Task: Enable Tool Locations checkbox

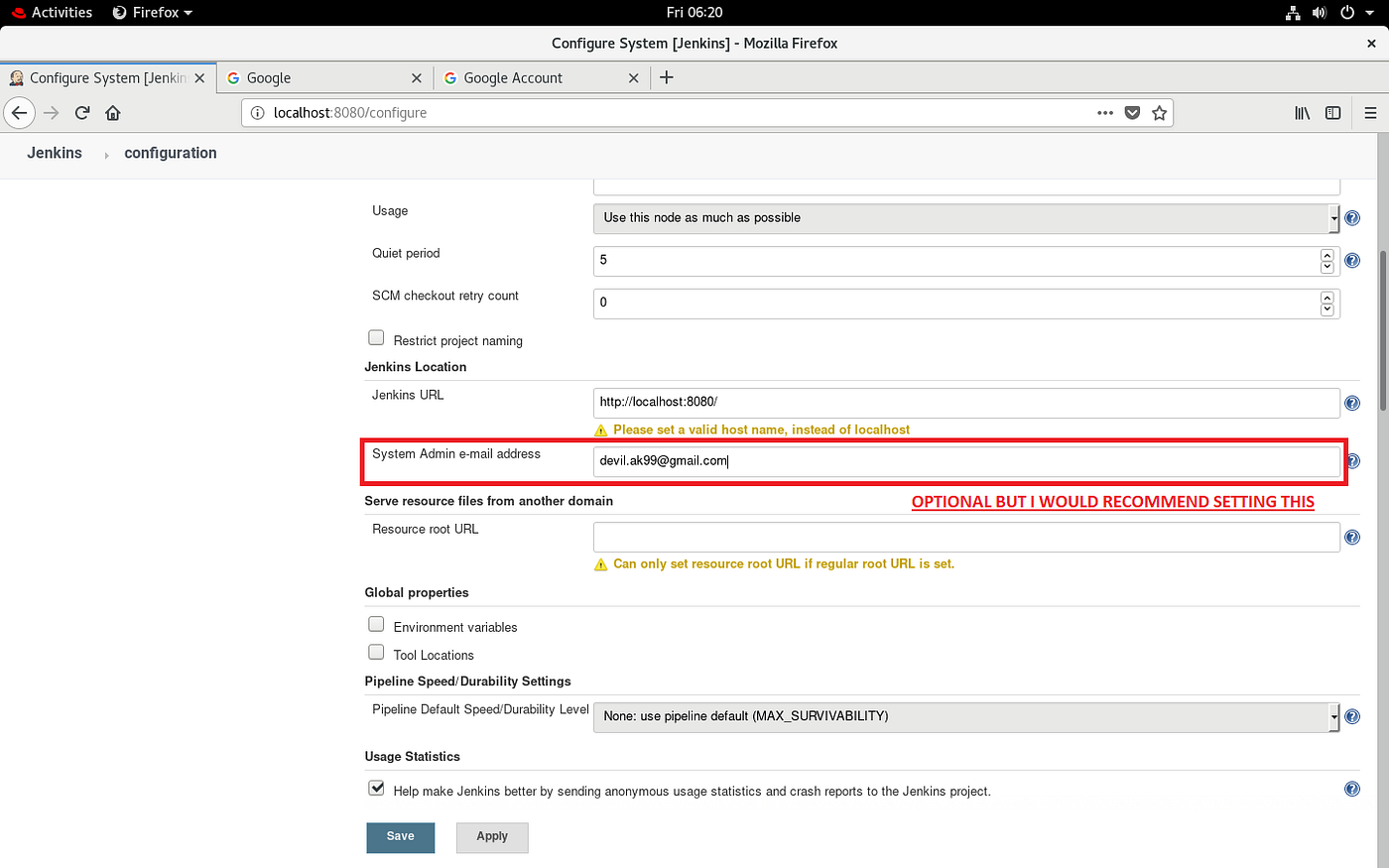Action: tap(376, 652)
